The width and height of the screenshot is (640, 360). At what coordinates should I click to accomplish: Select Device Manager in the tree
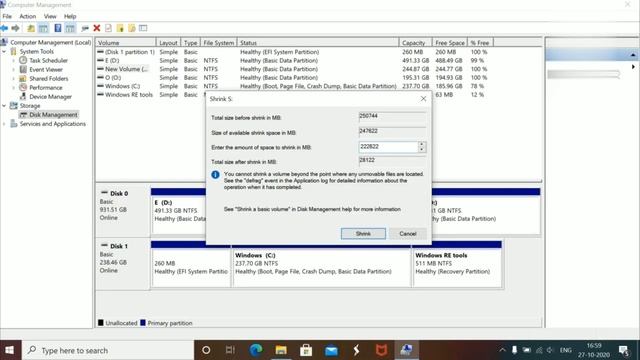50,97
